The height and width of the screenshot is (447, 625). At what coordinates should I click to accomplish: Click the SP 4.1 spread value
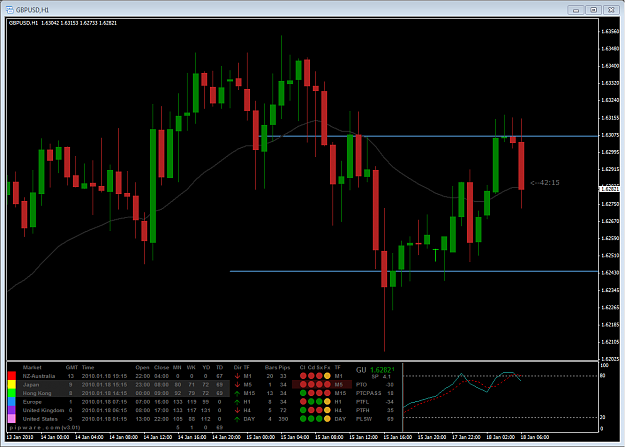pos(381,376)
